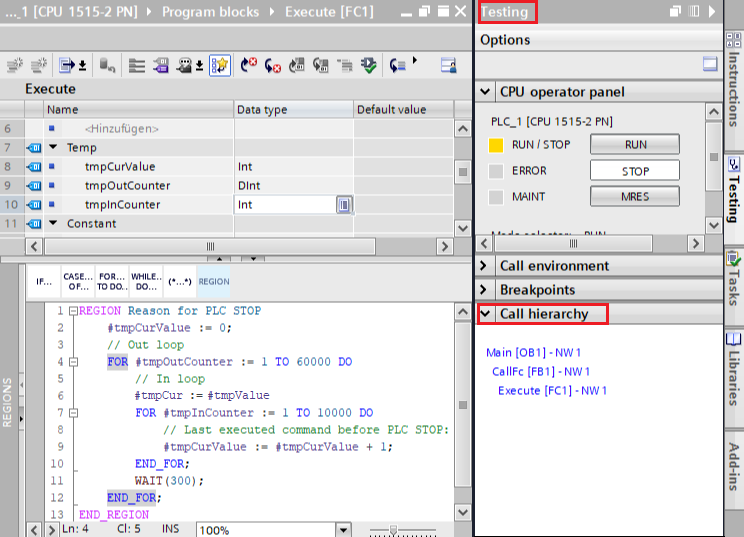Collapse the CPU operator panel section
The image size is (744, 537).
(x=485, y=91)
